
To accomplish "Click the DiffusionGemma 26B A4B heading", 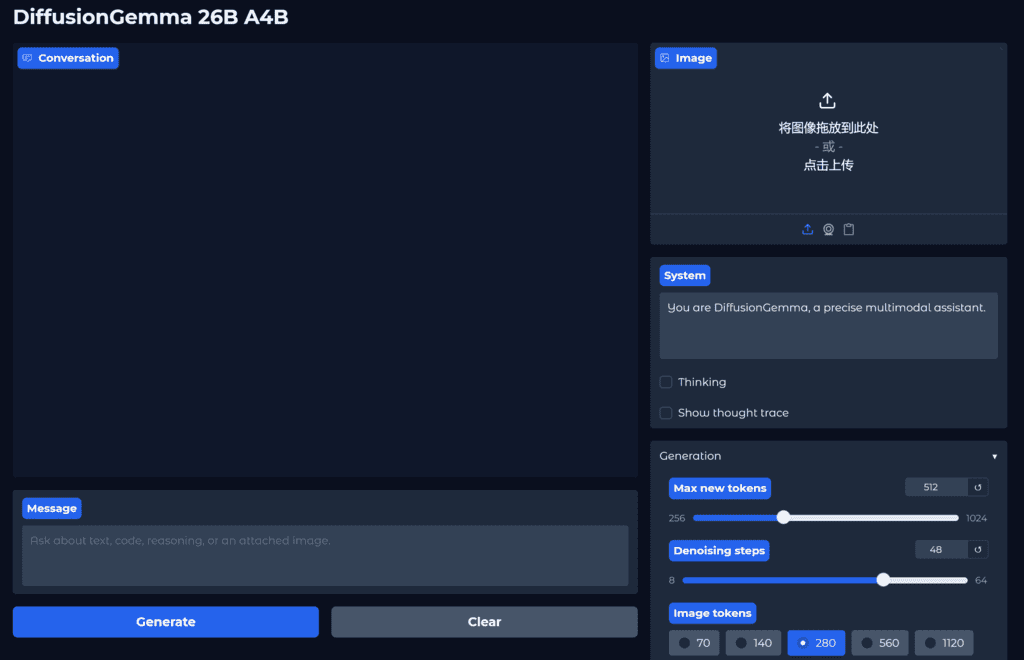I will point(150,17).
